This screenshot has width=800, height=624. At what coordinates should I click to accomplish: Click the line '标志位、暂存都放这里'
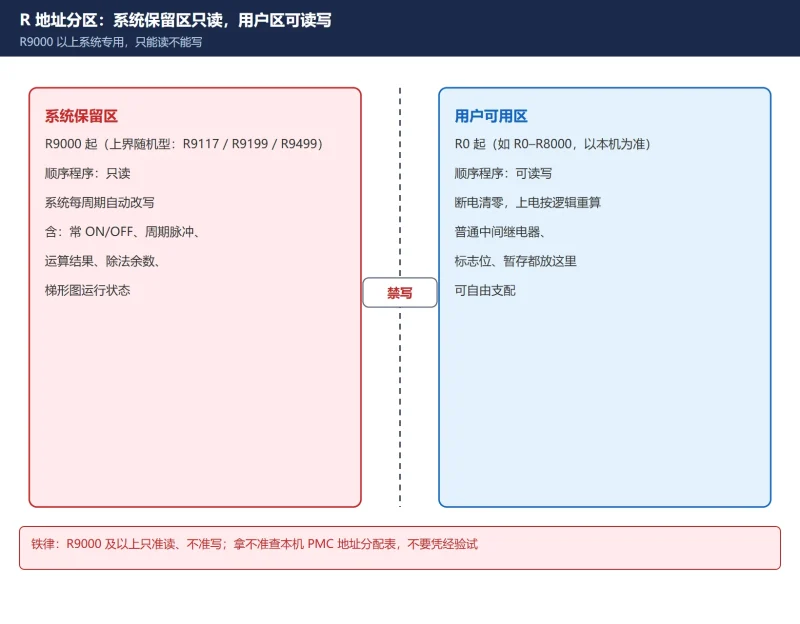515,261
